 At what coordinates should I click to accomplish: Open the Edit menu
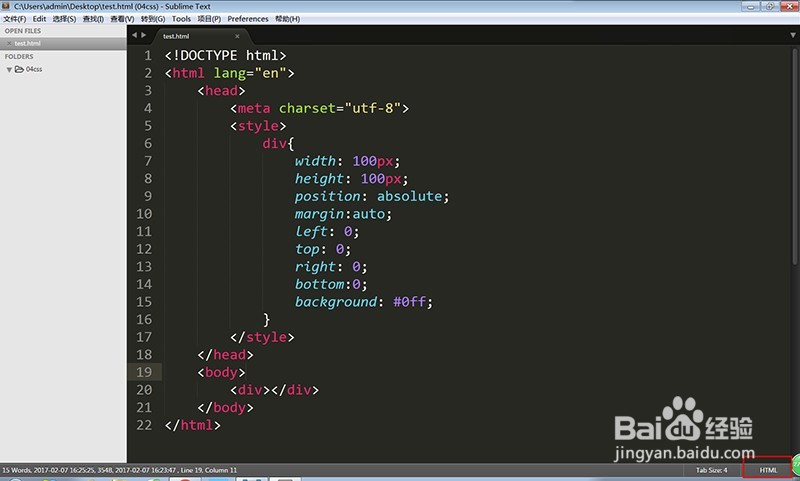[39, 19]
